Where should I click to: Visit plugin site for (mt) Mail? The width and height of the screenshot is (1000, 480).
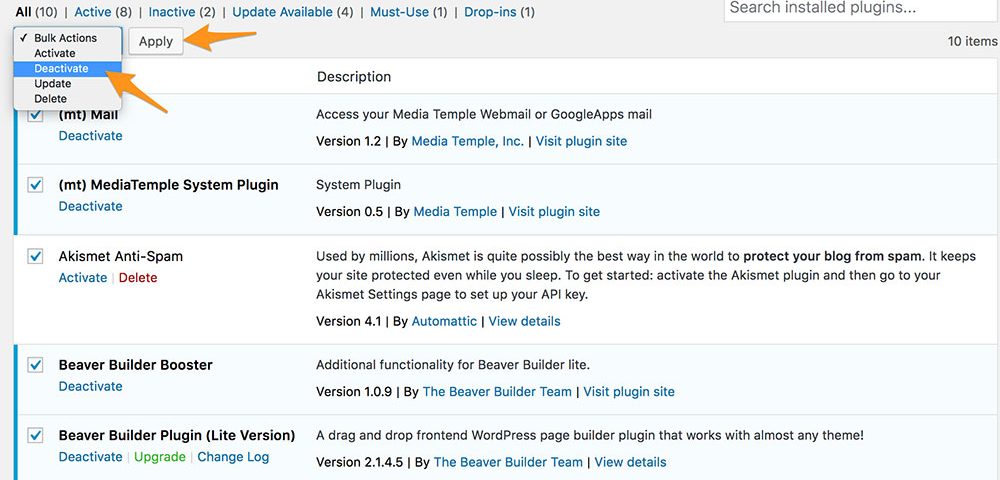(x=581, y=141)
